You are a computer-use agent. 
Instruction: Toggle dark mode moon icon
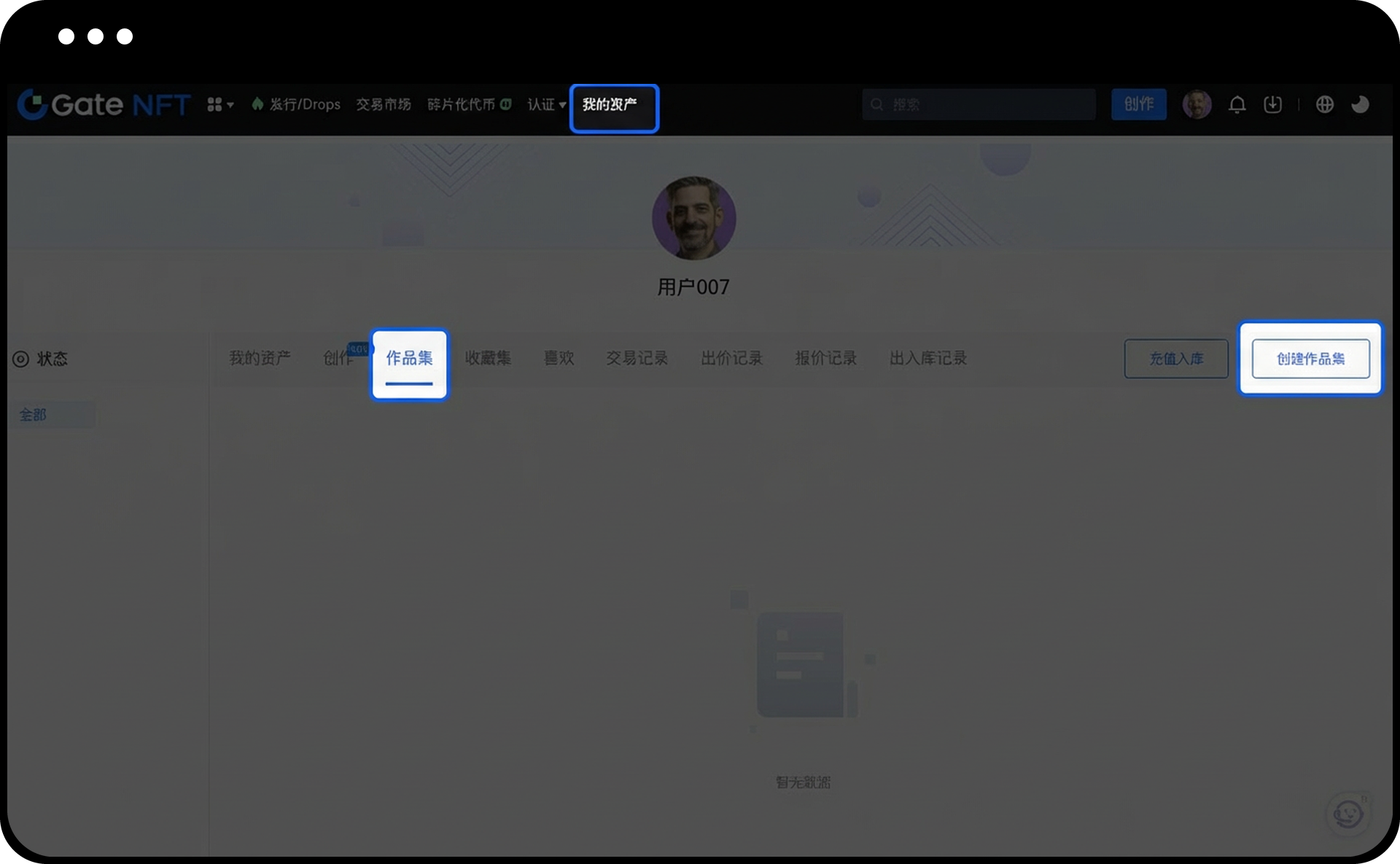point(1360,105)
